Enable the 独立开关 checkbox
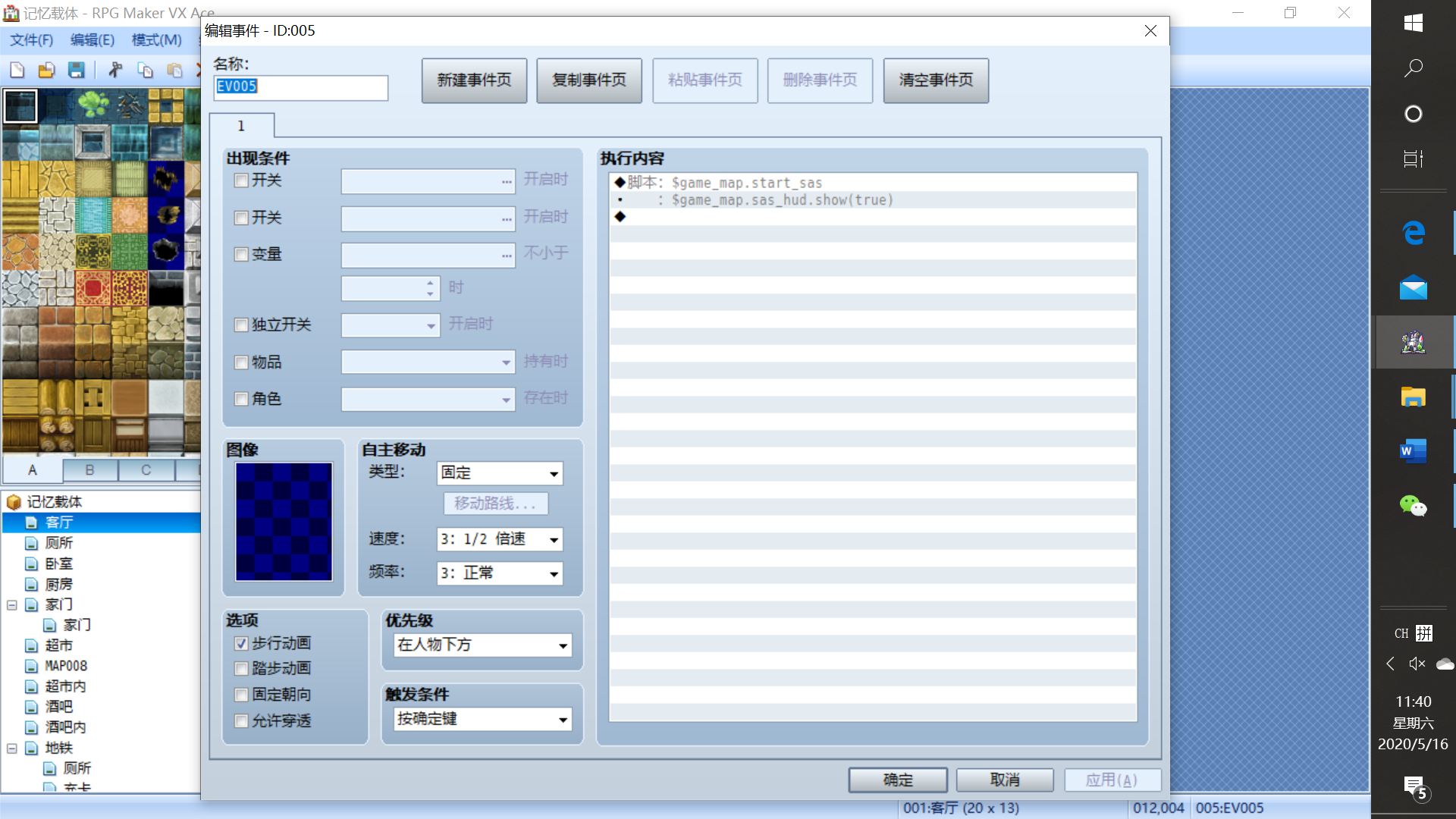 241,325
